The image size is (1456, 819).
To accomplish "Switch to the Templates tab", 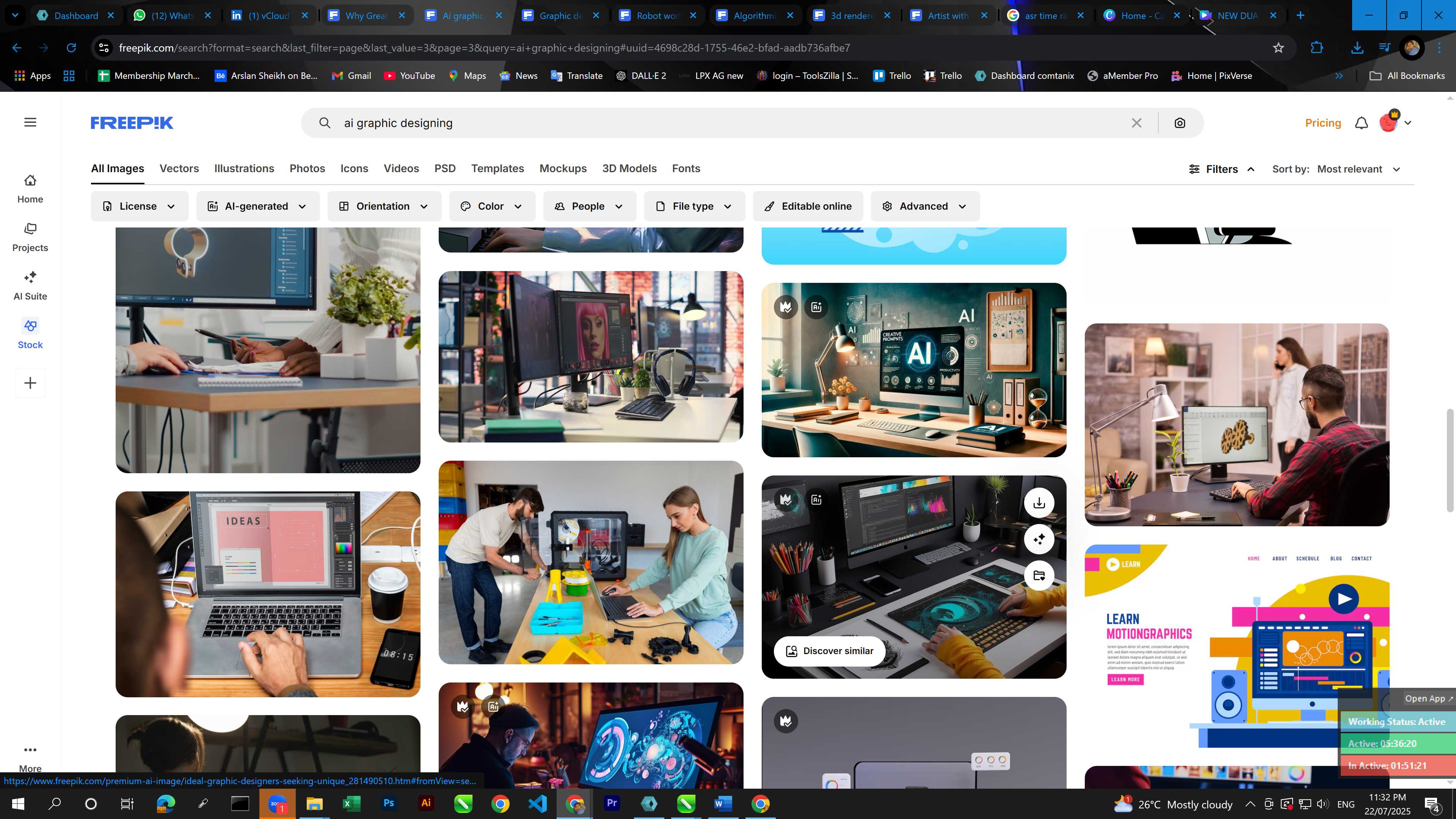I will pos(497,168).
